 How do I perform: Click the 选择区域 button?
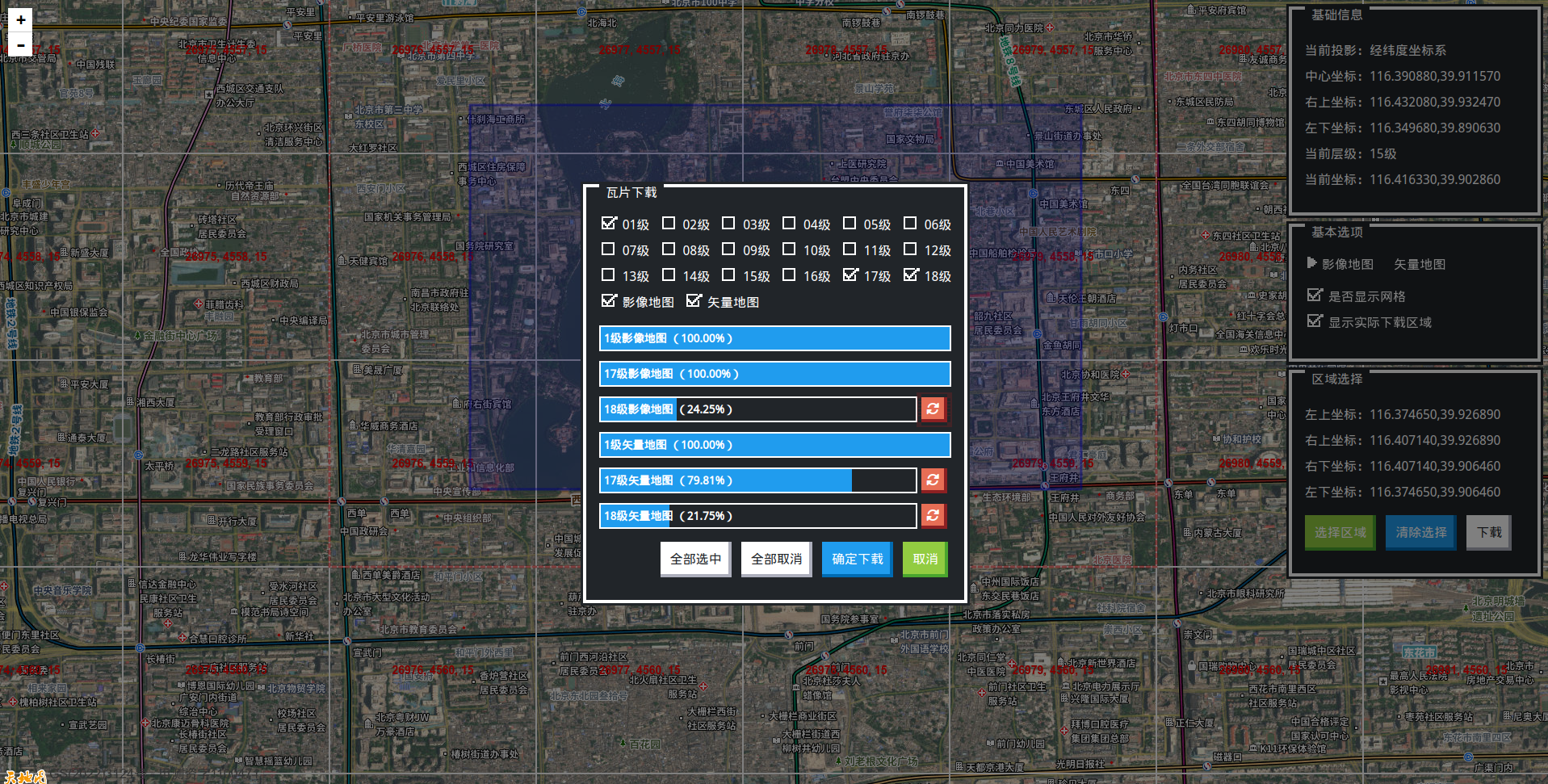(x=1340, y=532)
